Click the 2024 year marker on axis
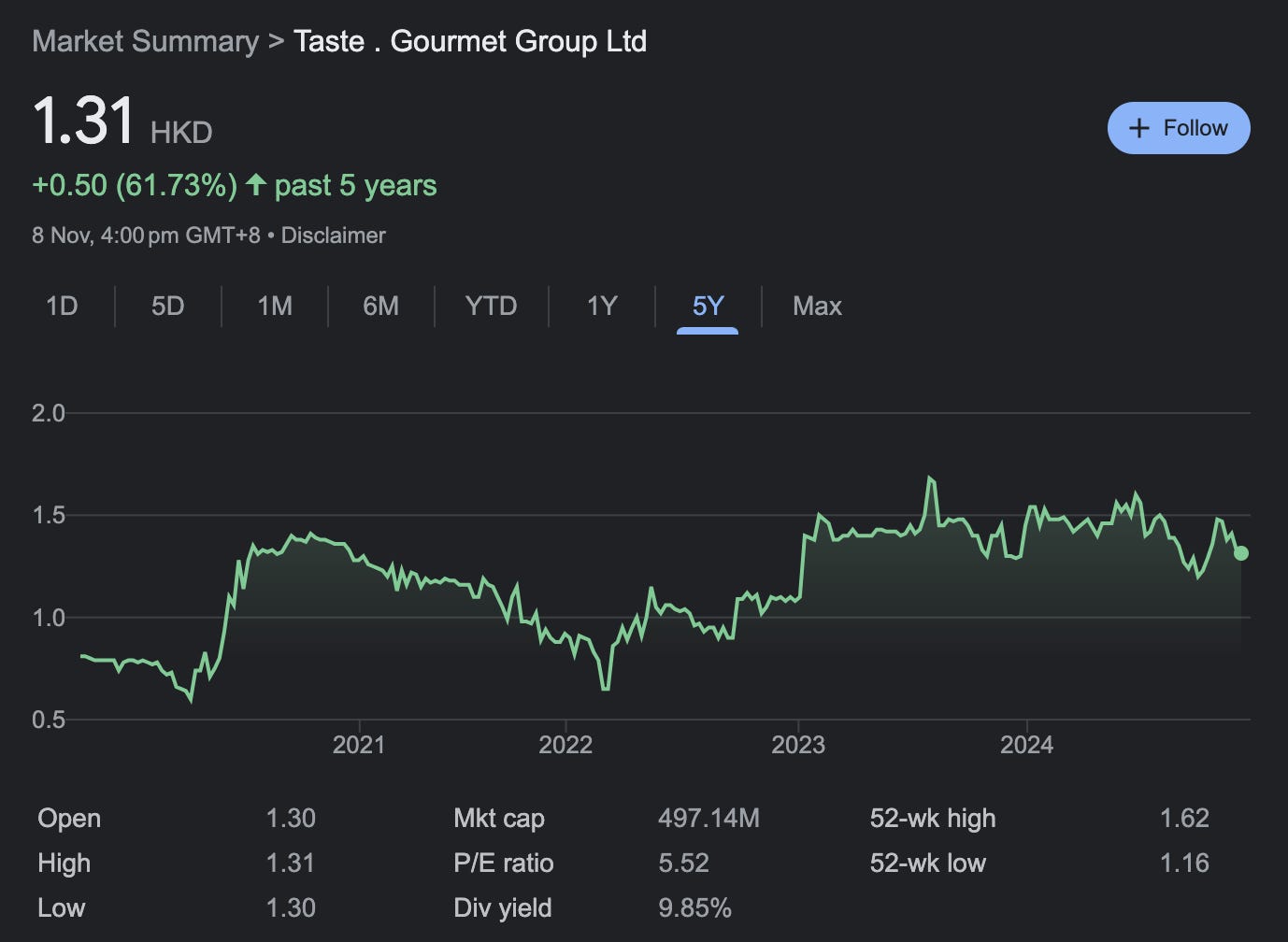Screen dimensions: 1288x942 tap(1026, 745)
